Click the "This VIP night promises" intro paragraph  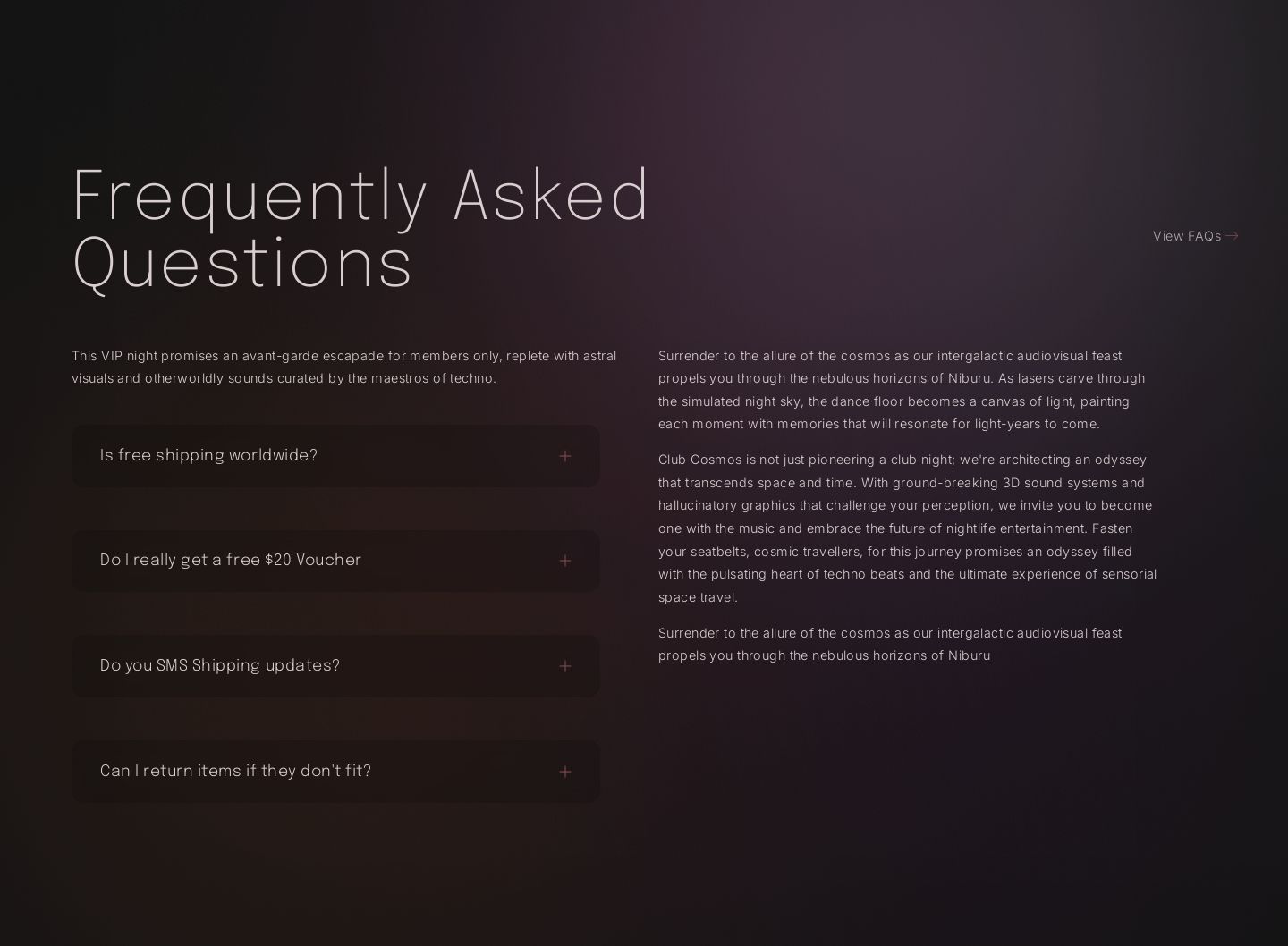pyautogui.click(x=343, y=367)
